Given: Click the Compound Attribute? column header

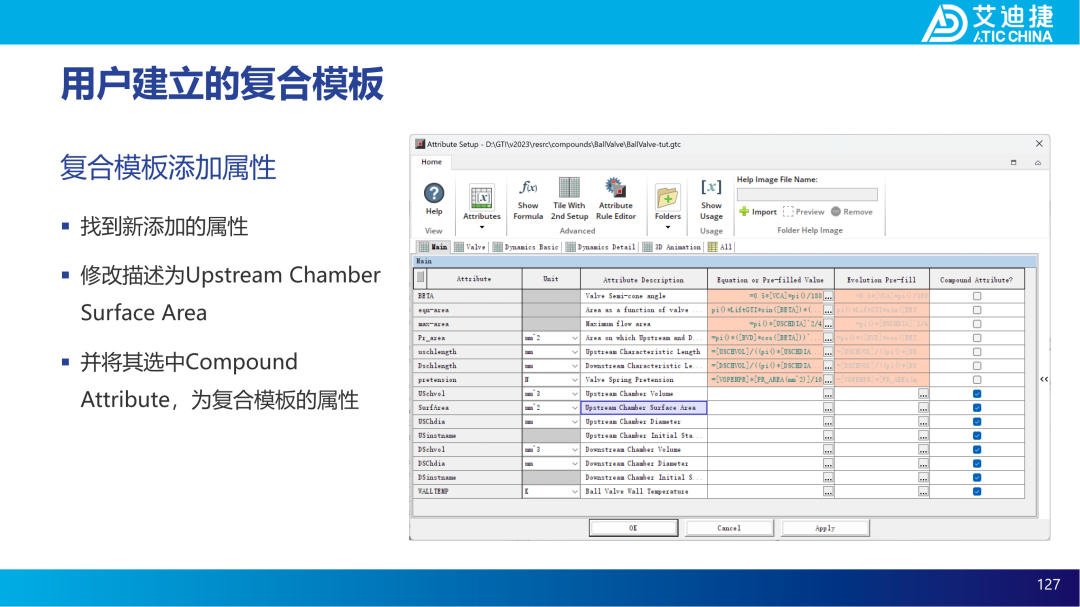Looking at the screenshot, I should pyautogui.click(x=976, y=280).
